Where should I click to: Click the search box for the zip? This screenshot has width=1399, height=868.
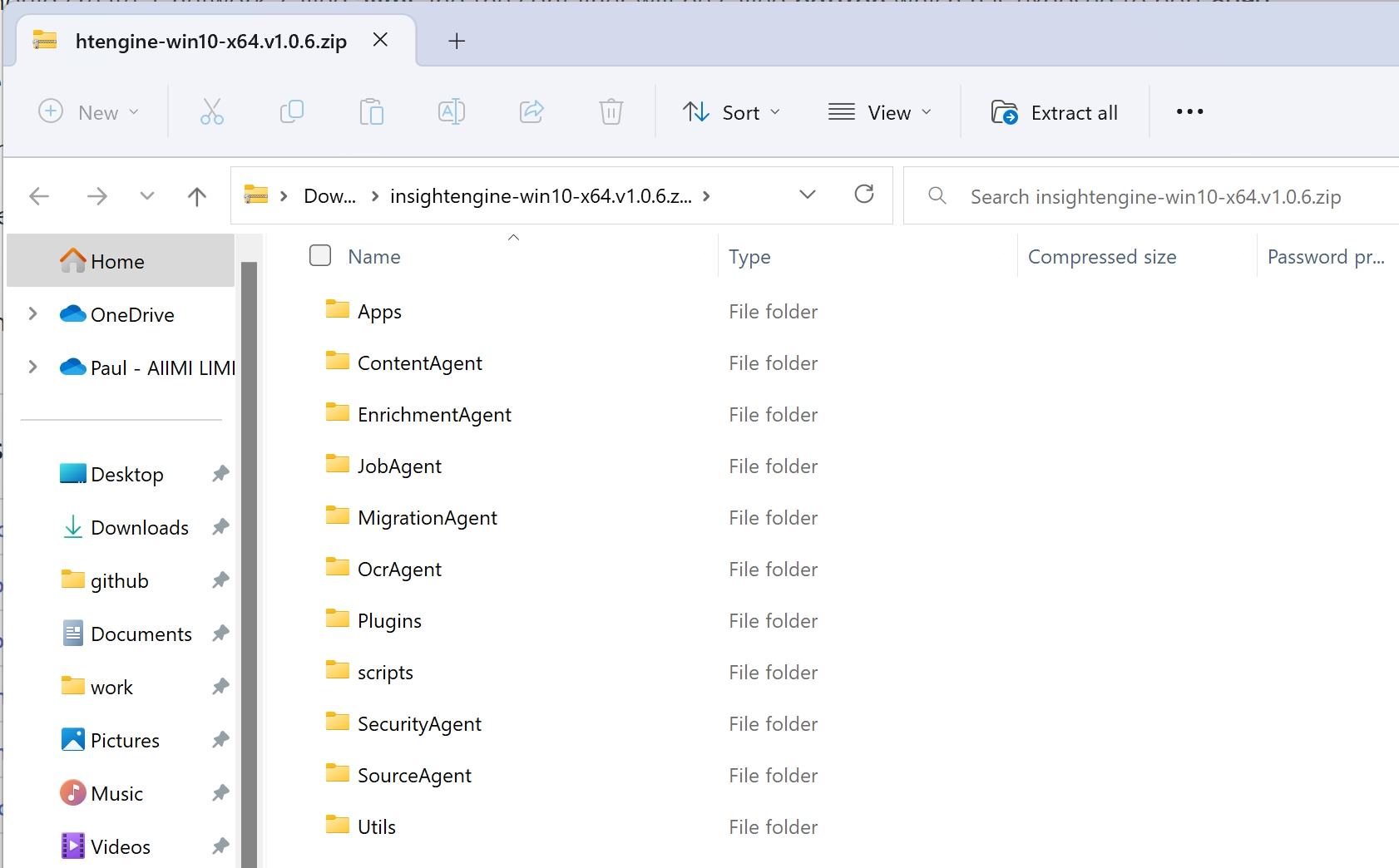[x=1154, y=197]
